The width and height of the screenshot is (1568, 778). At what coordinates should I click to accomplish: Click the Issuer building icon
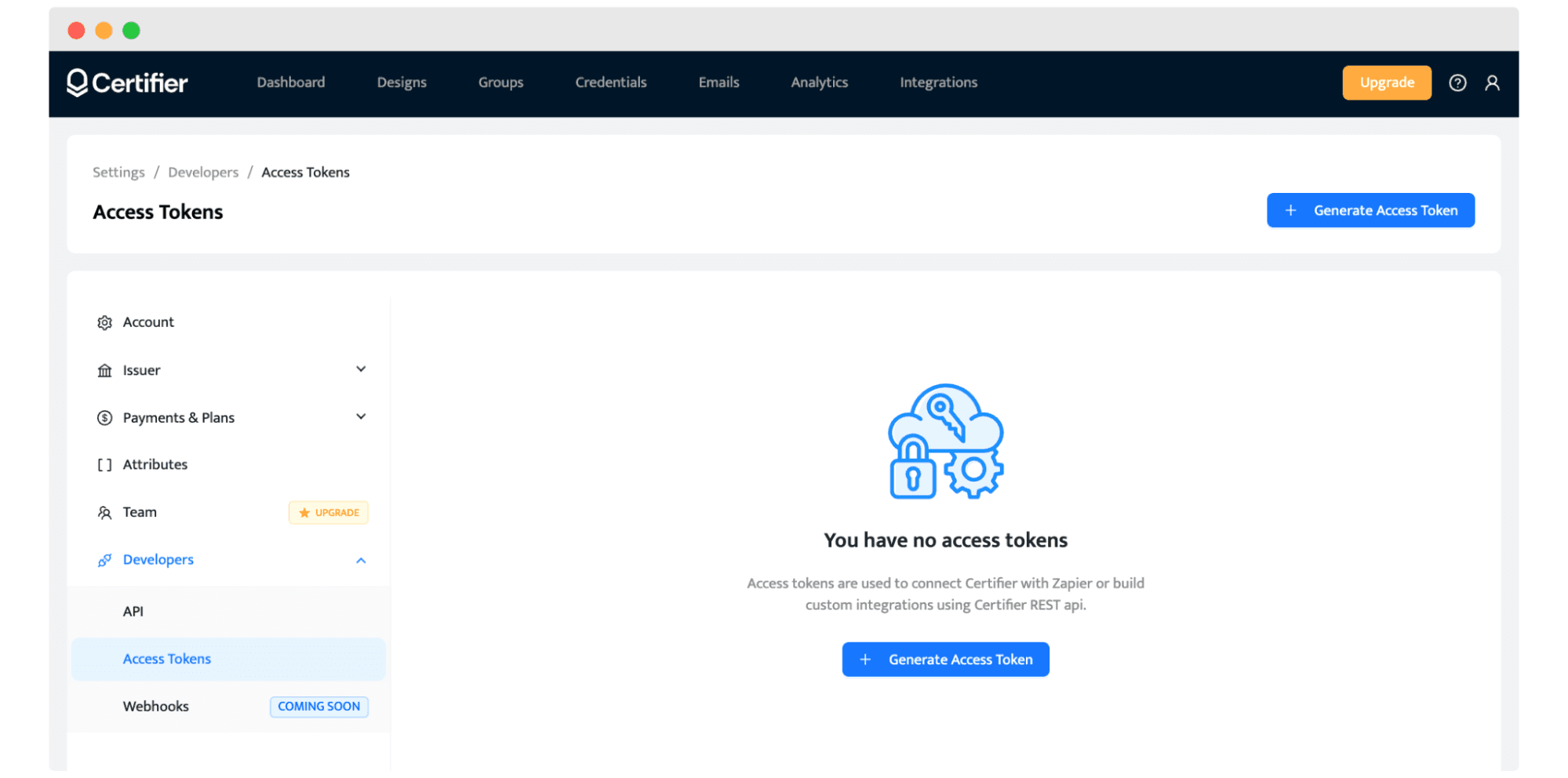coord(104,370)
